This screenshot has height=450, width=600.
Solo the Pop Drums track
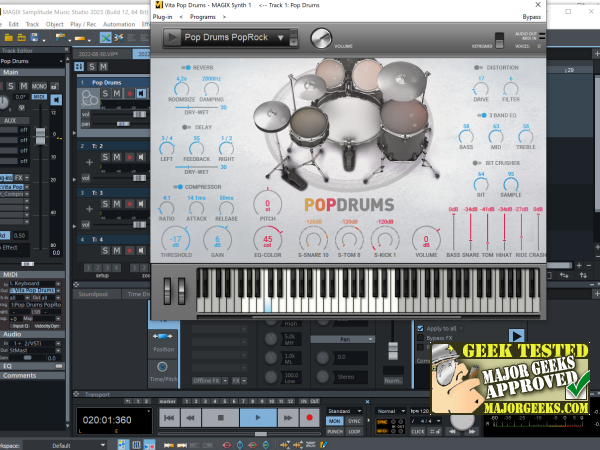point(105,93)
